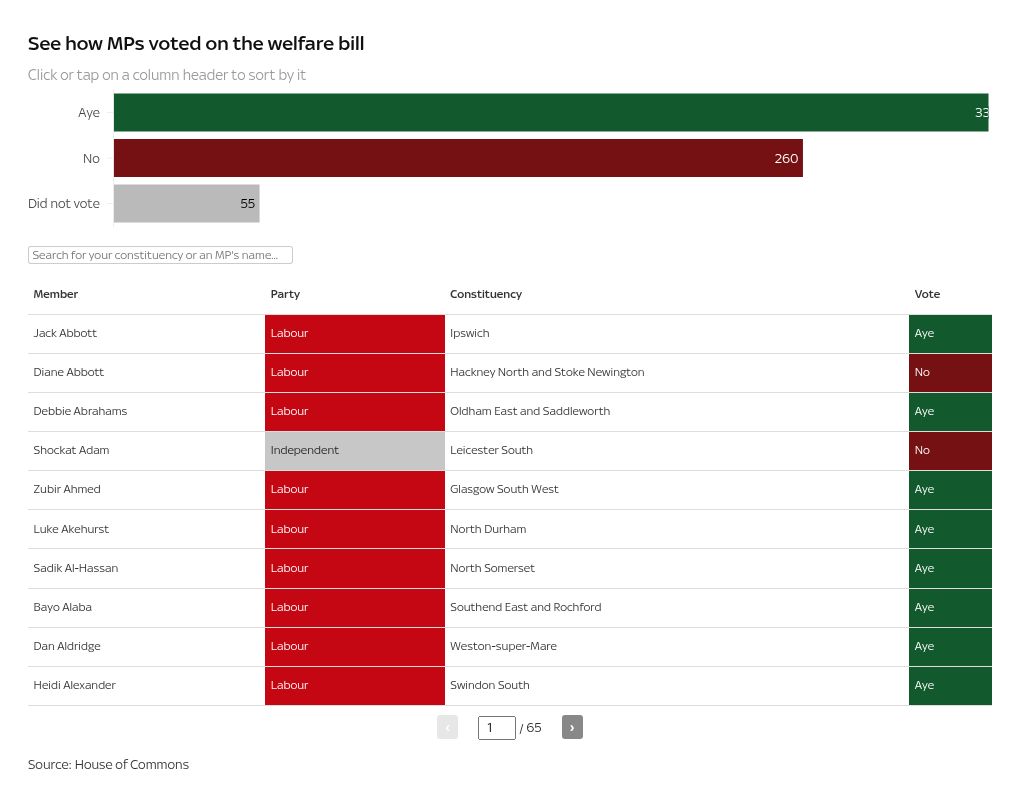This screenshot has width=1020, height=800.
Task: Sort table by Member column header
Action: click(x=56, y=294)
